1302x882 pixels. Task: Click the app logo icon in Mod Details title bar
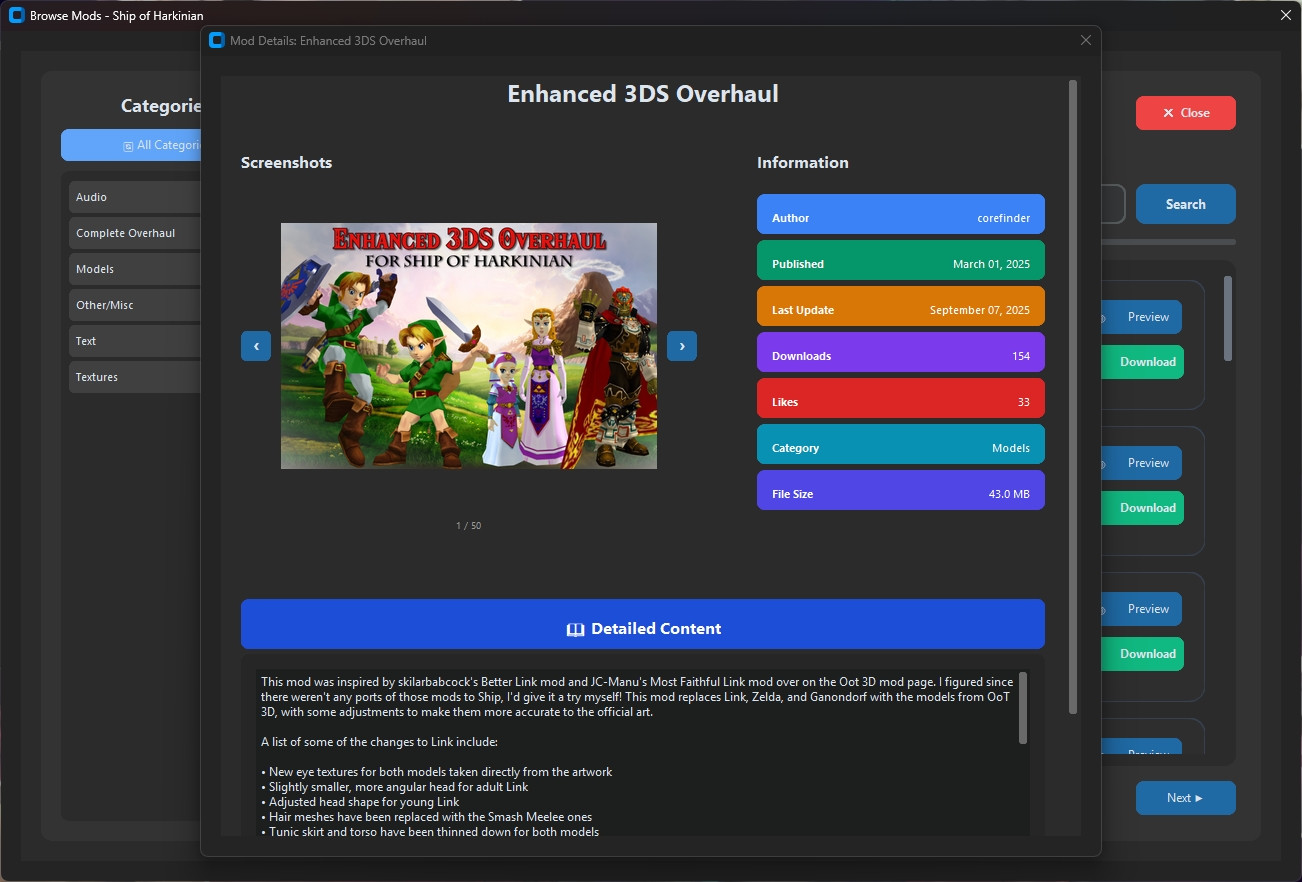(216, 40)
